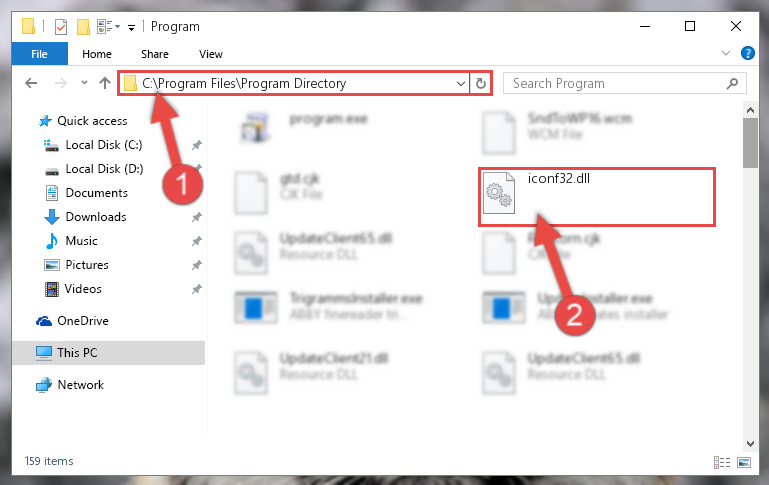The image size is (769, 485).
Task: Click the search magnifier icon
Action: point(732,83)
